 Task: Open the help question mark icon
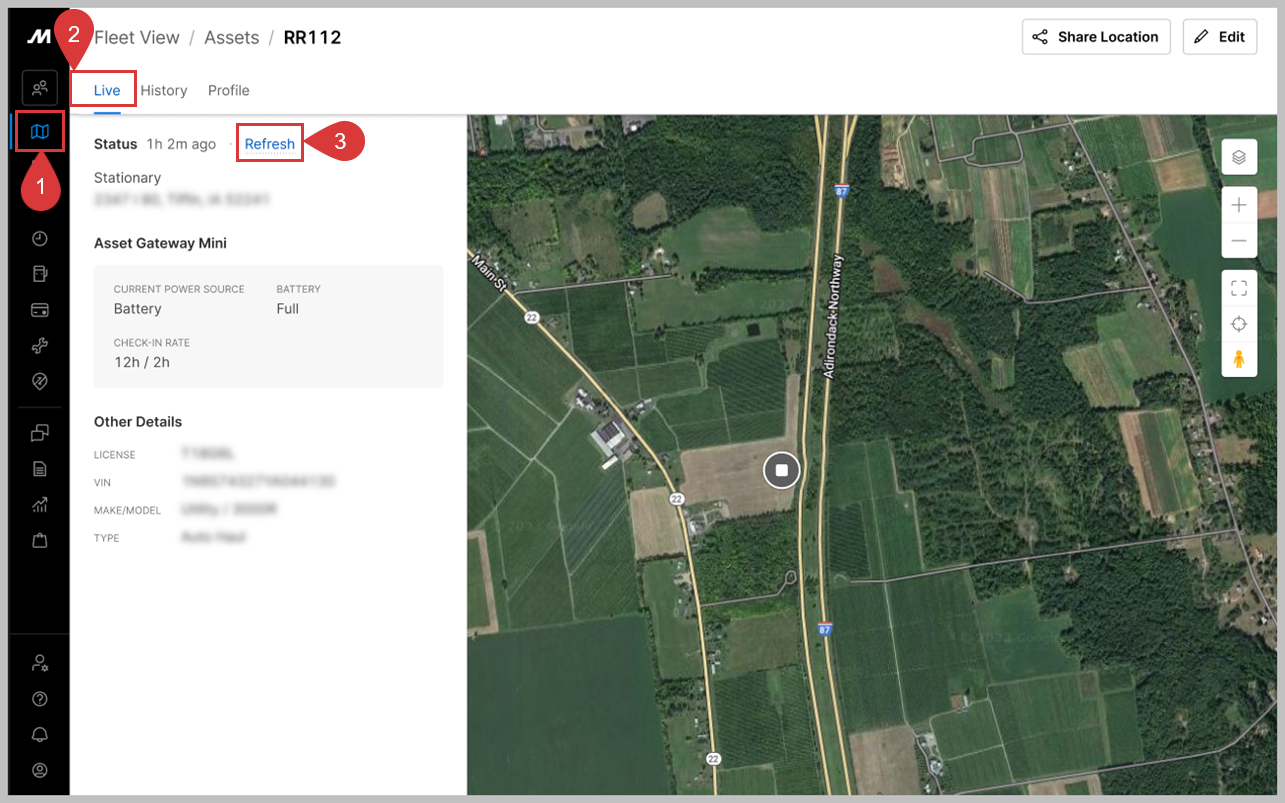40,699
